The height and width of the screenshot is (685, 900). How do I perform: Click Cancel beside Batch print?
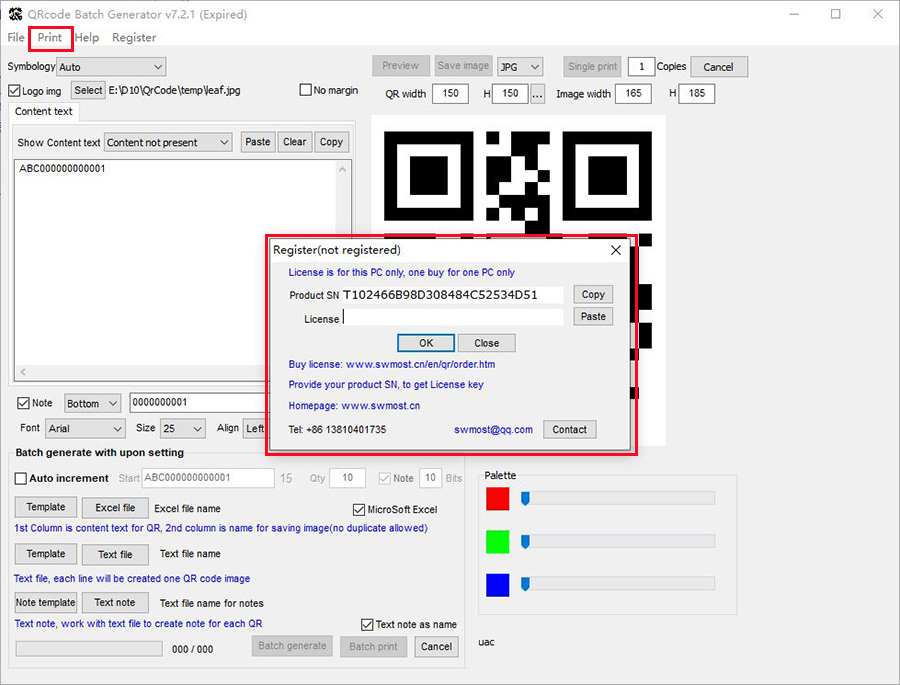tap(436, 647)
